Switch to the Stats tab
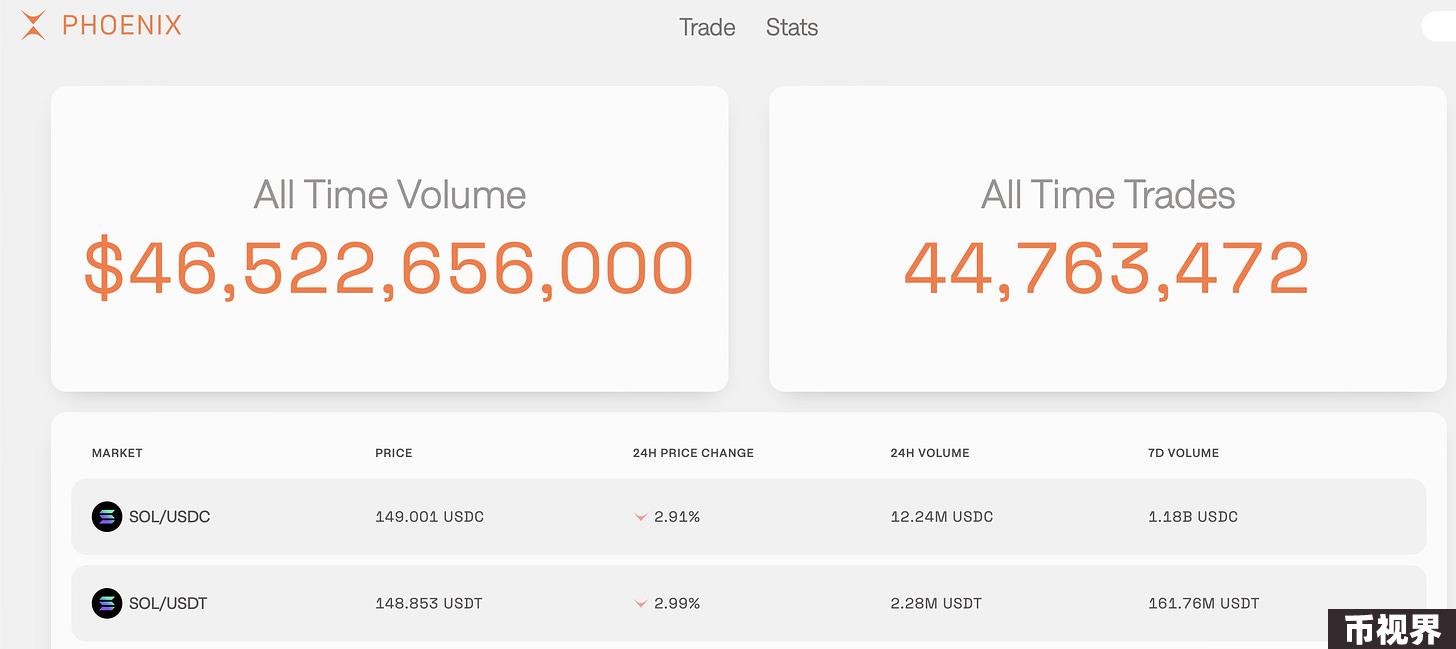 click(792, 27)
